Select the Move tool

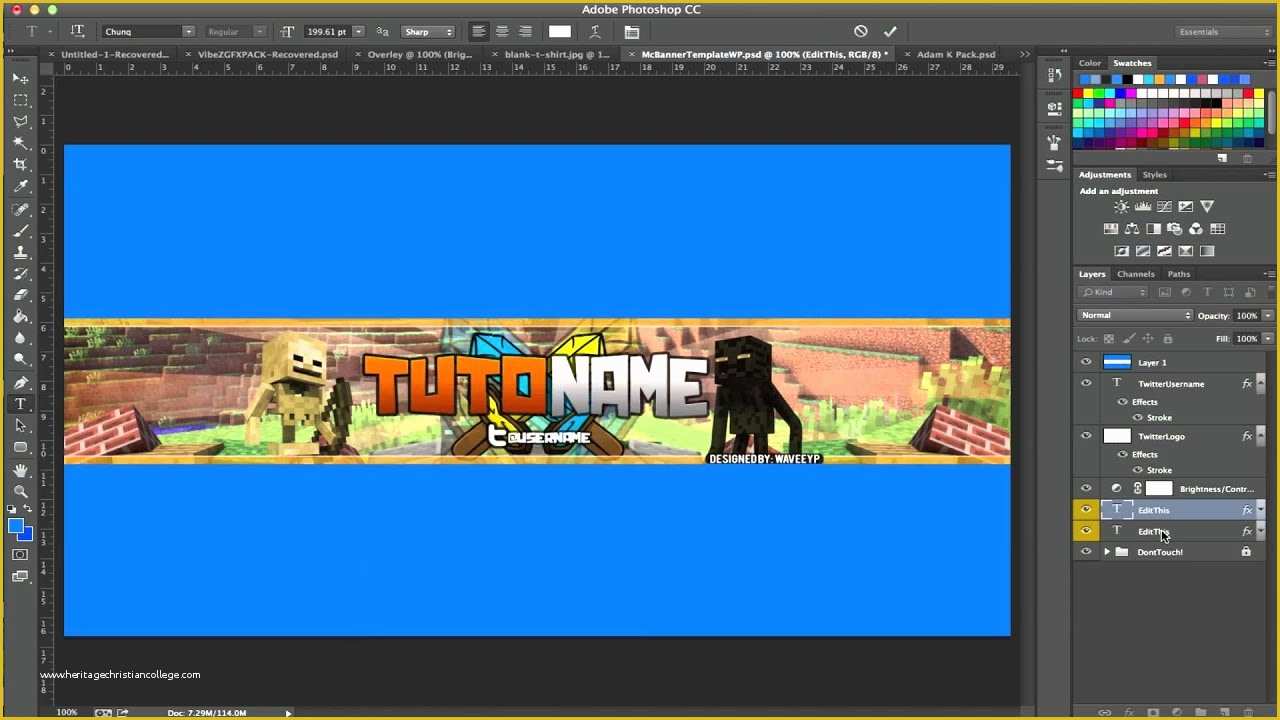pyautogui.click(x=20, y=78)
